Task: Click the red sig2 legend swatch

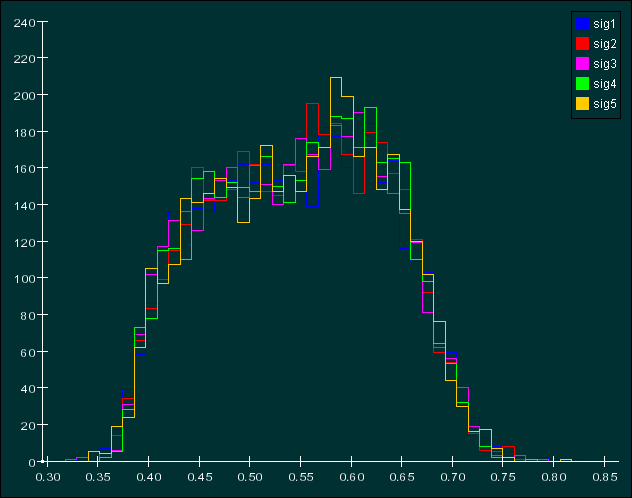Action: coord(582,44)
